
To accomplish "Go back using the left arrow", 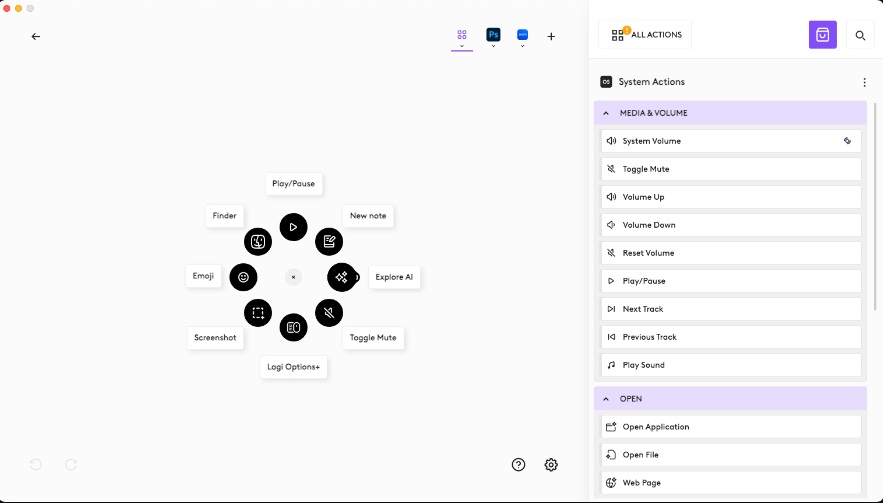I will tap(36, 36).
